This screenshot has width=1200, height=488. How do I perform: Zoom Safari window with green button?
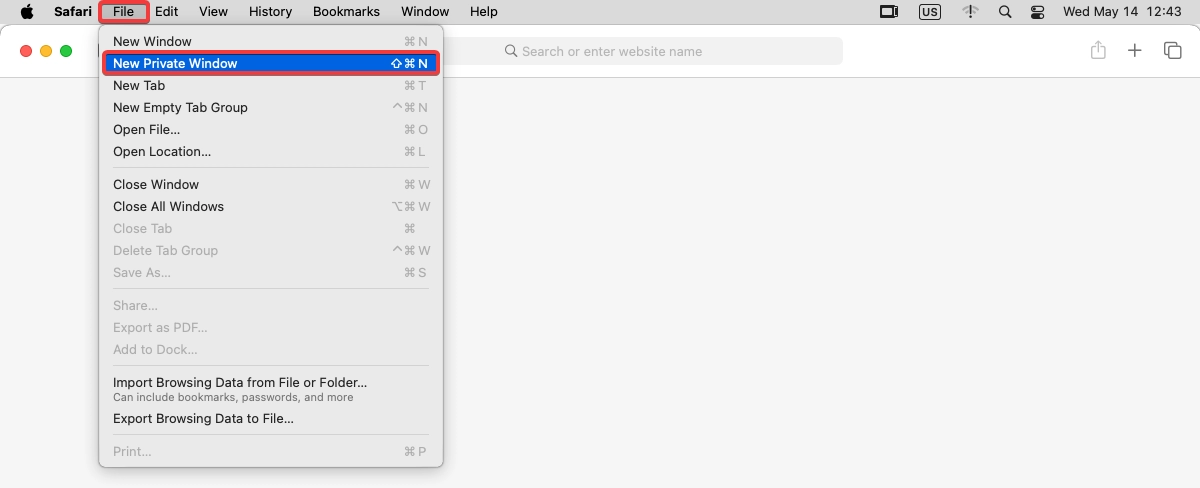point(66,51)
